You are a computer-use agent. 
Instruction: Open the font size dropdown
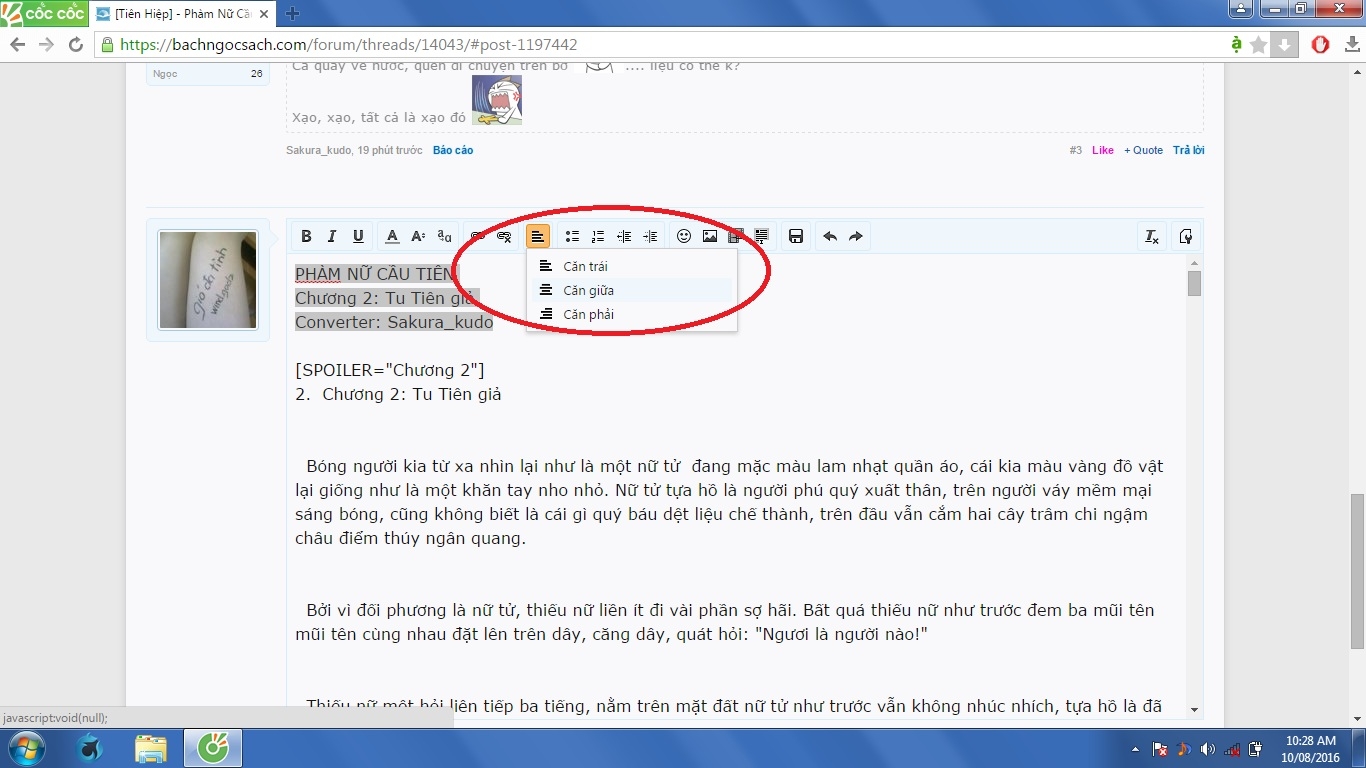point(419,237)
